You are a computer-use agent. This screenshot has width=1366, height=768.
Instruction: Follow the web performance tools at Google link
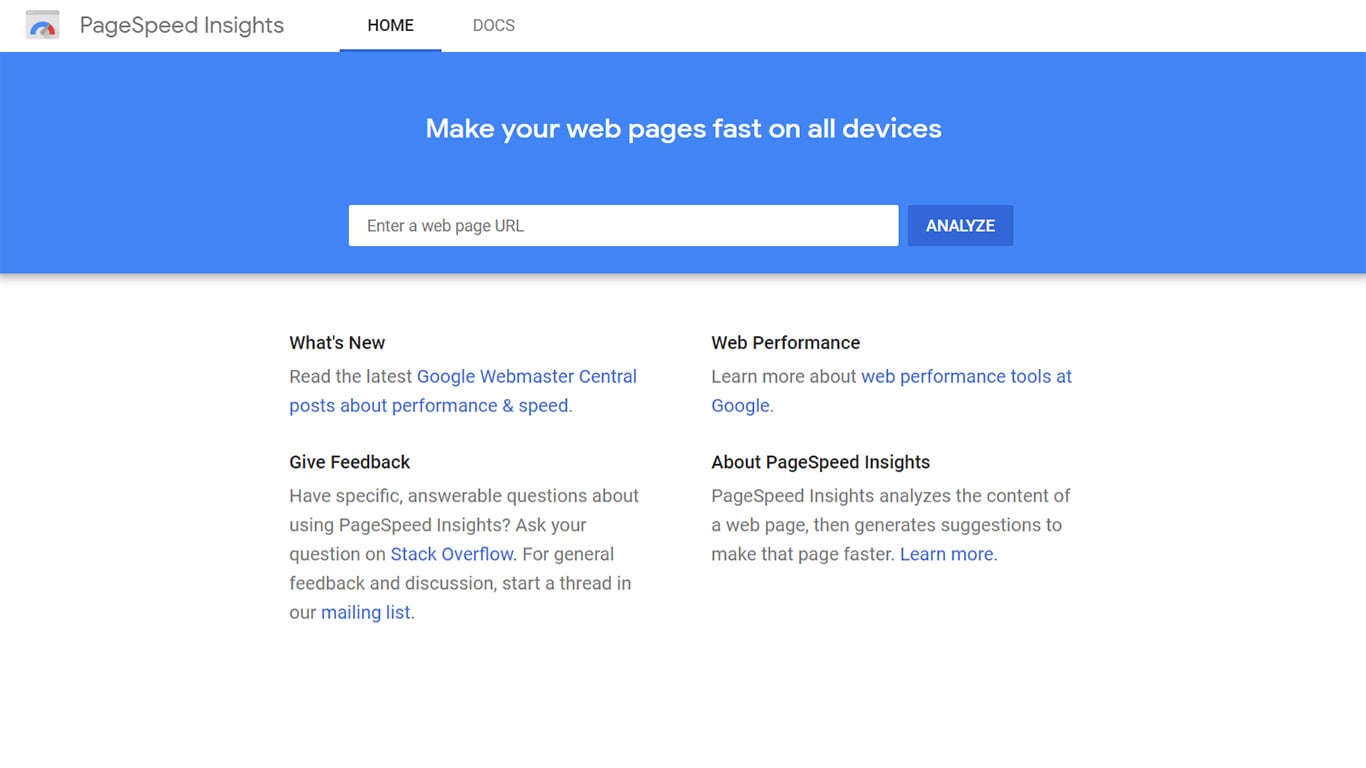click(891, 391)
